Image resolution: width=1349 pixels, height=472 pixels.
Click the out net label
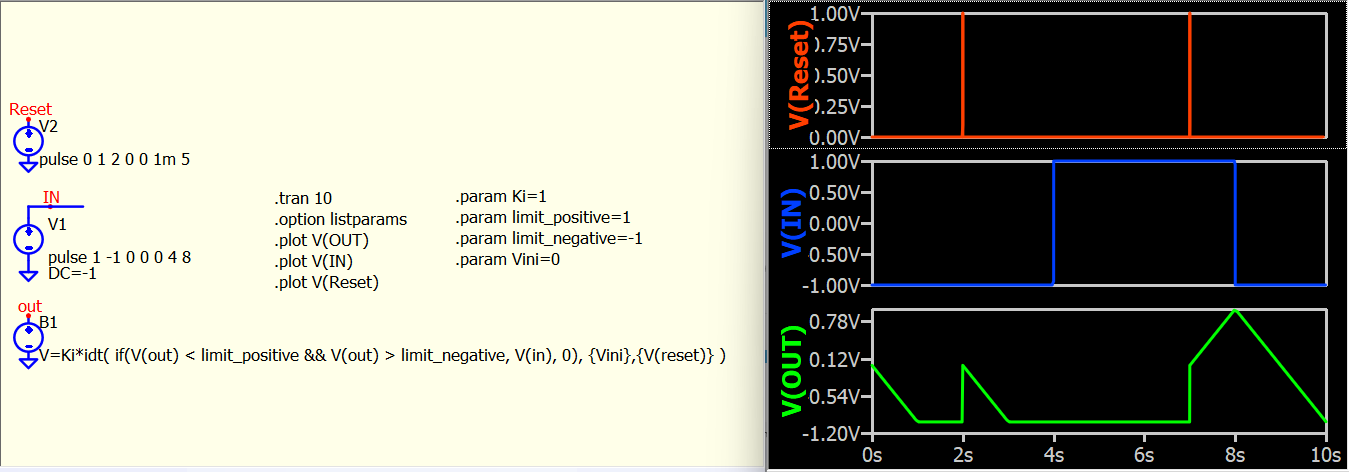coord(30,307)
